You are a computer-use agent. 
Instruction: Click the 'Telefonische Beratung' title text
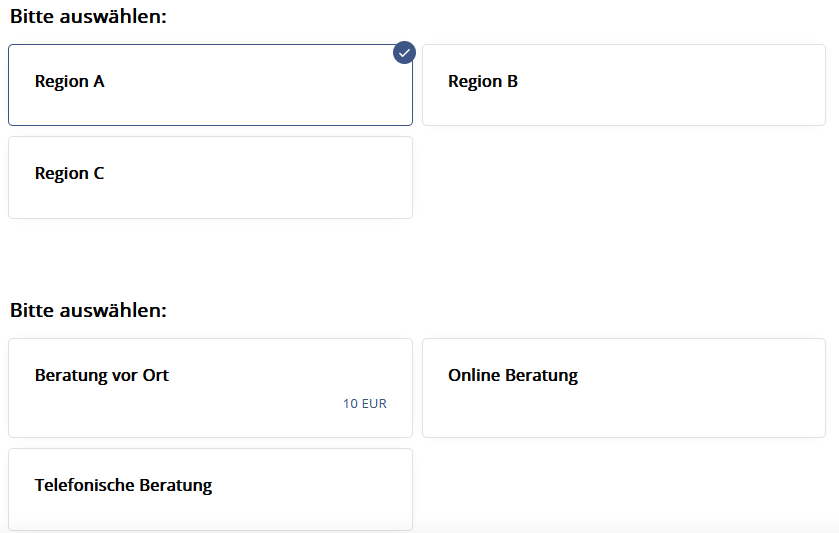[x=124, y=486]
